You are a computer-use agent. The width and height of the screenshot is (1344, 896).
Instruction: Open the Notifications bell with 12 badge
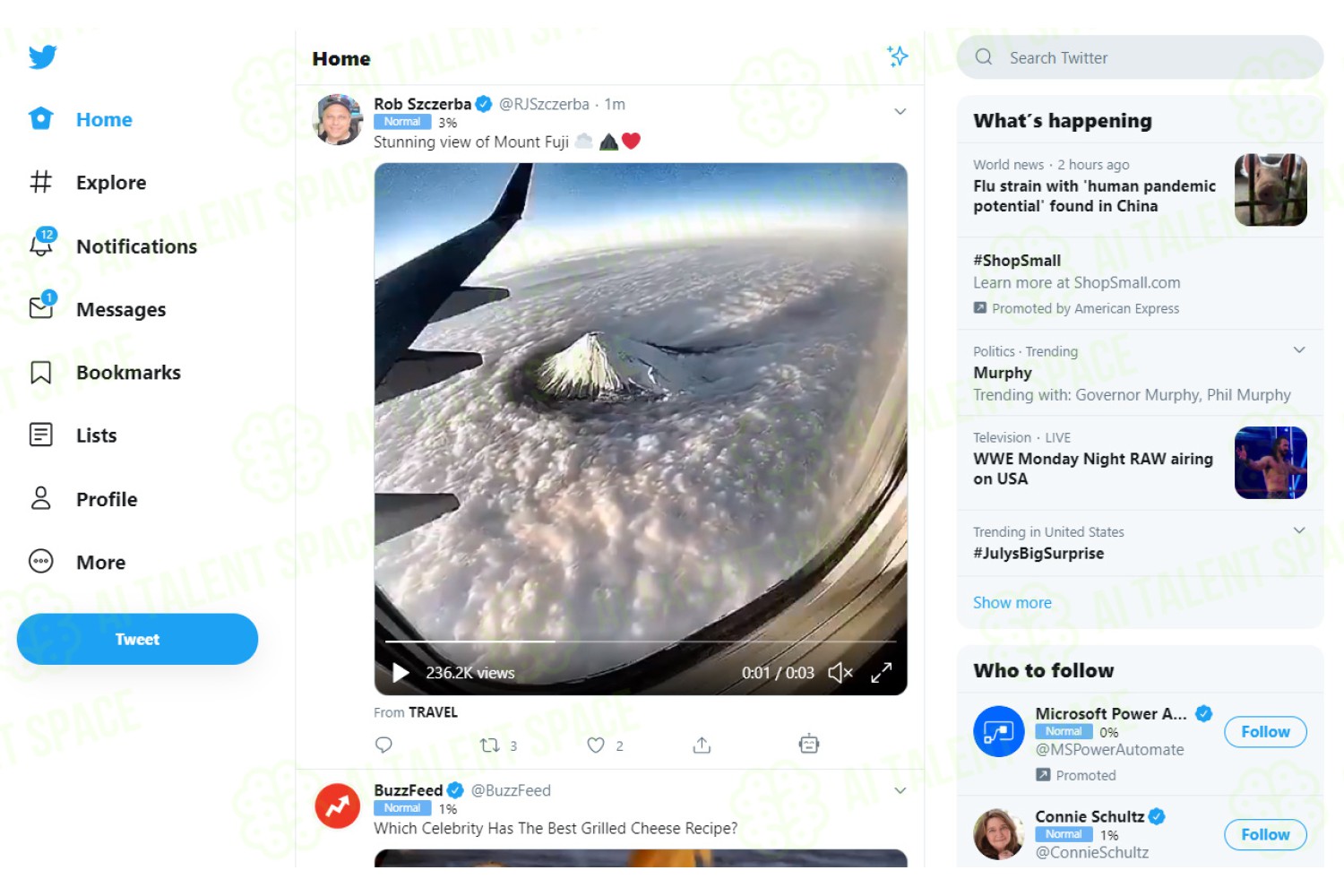[x=41, y=244]
